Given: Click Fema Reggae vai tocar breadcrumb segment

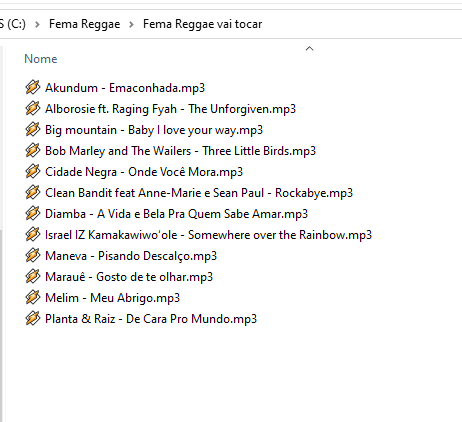Looking at the screenshot, I should pos(202,24).
